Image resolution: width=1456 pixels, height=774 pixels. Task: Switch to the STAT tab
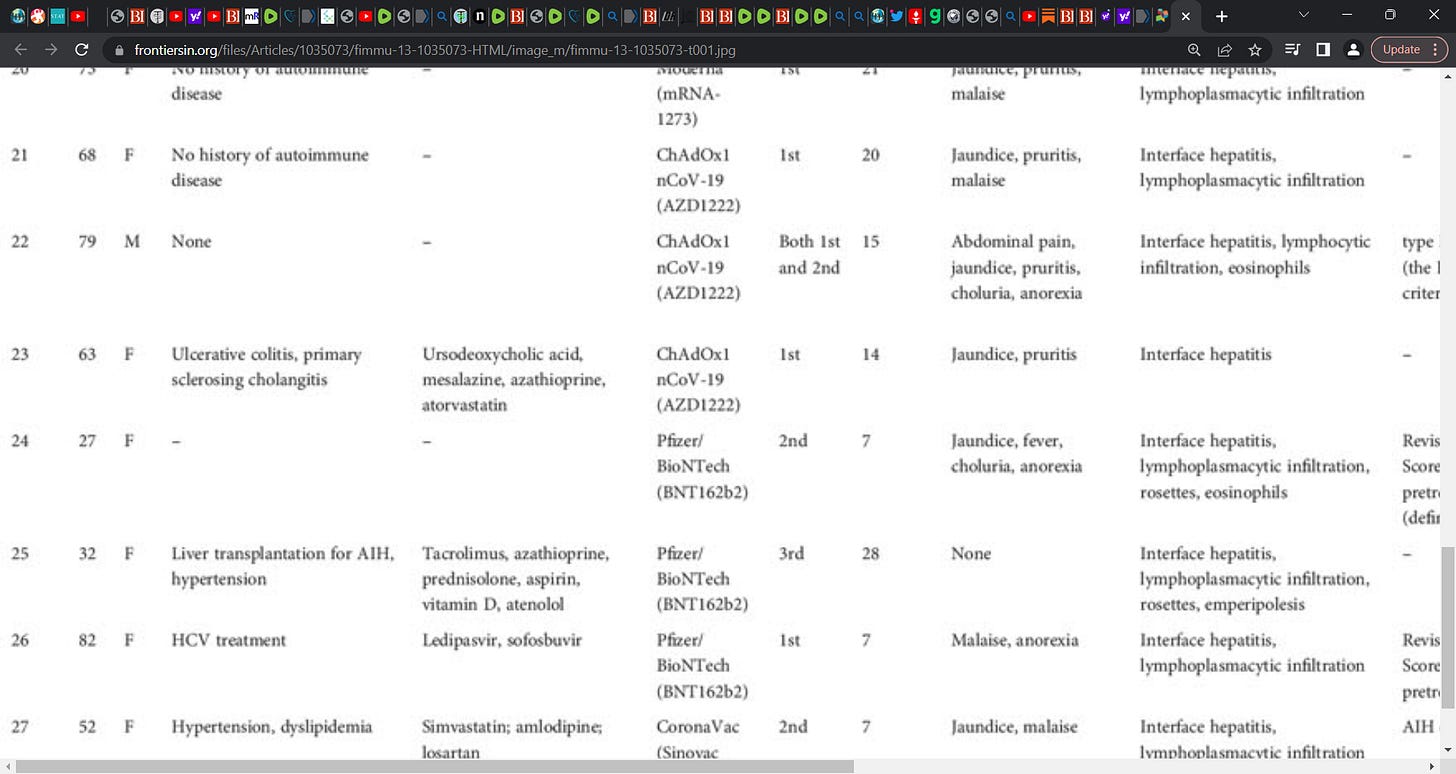click(x=58, y=16)
